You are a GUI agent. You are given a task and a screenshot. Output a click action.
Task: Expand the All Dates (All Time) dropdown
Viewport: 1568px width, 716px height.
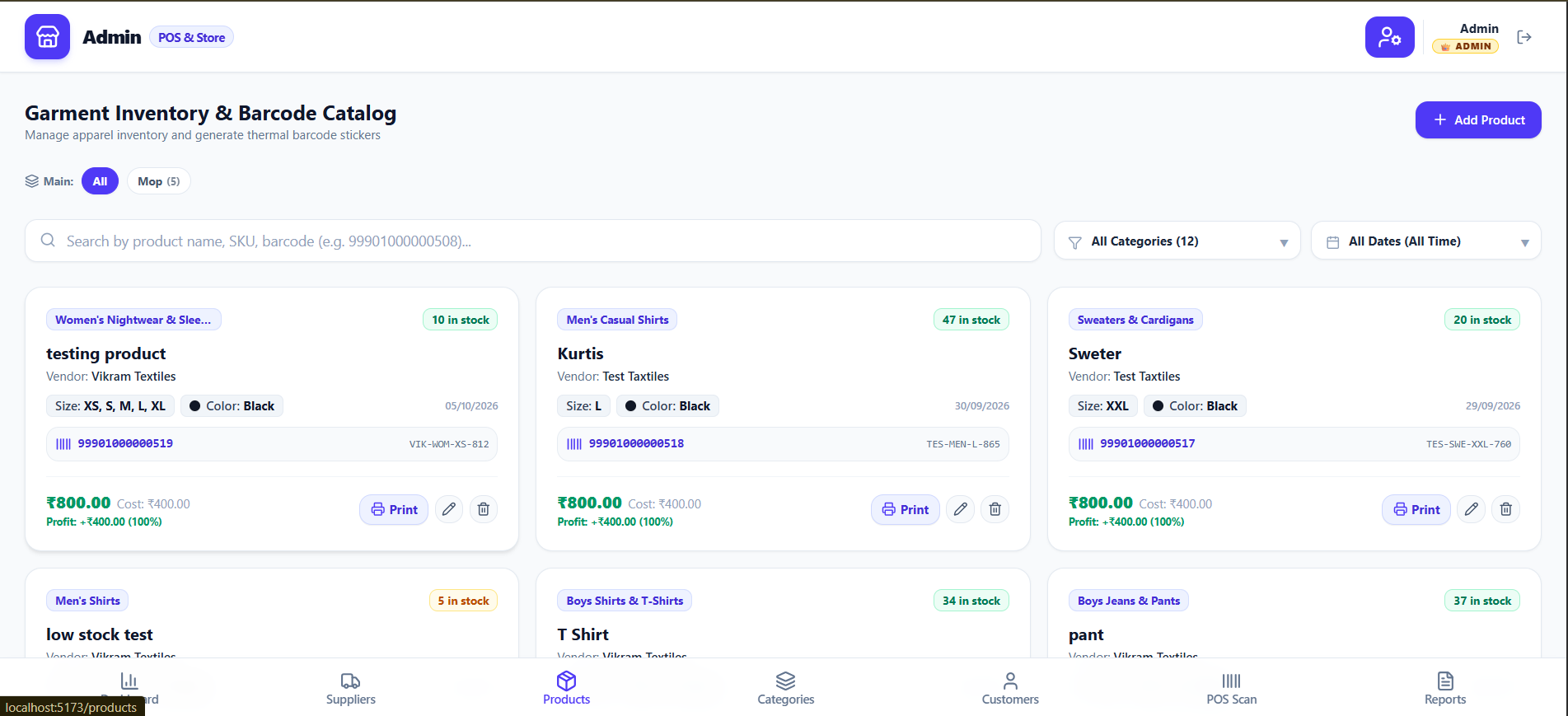[x=1425, y=241]
